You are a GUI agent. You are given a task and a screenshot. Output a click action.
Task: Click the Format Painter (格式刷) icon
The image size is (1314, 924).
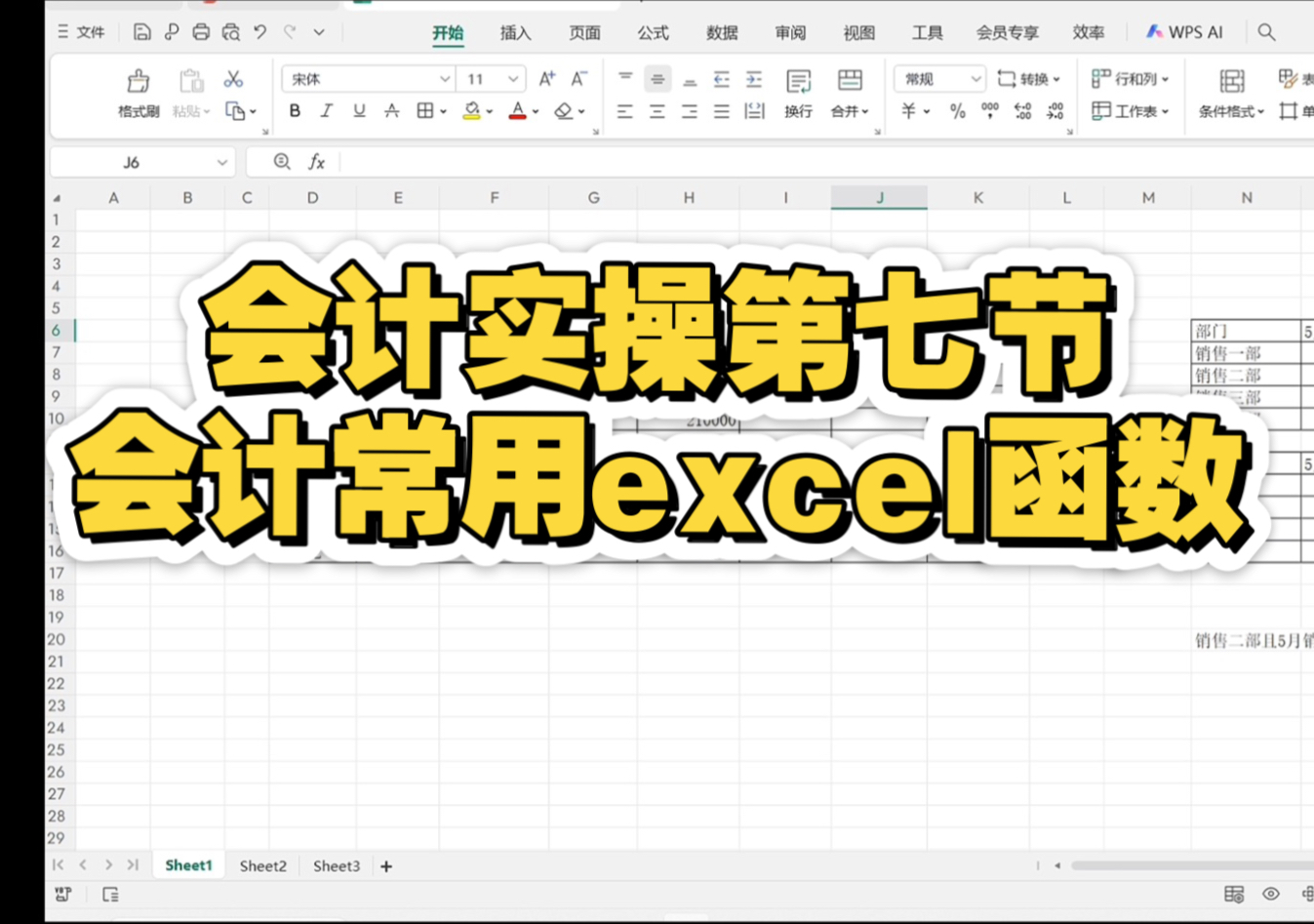[x=139, y=81]
